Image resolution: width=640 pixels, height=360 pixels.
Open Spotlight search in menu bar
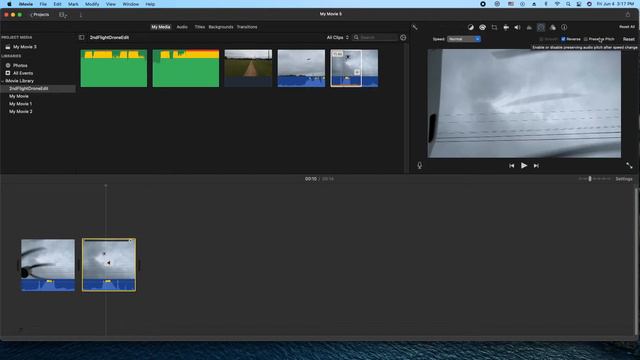coord(568,4)
